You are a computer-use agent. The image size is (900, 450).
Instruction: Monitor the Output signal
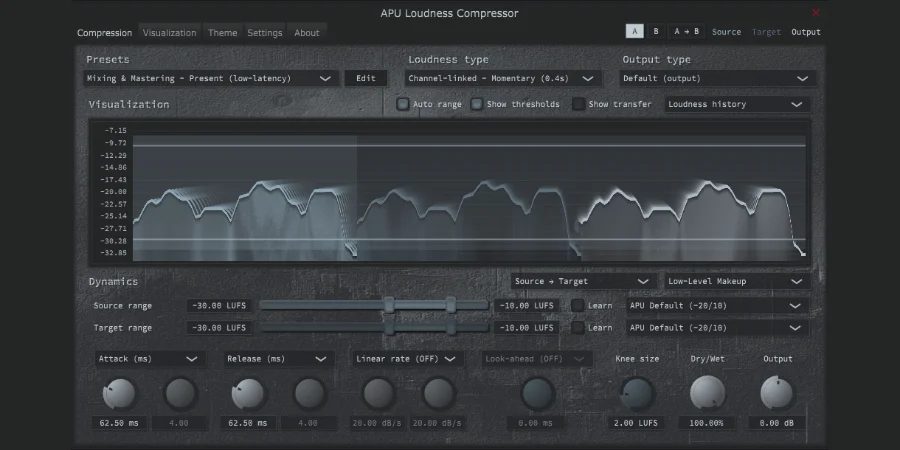(x=806, y=32)
